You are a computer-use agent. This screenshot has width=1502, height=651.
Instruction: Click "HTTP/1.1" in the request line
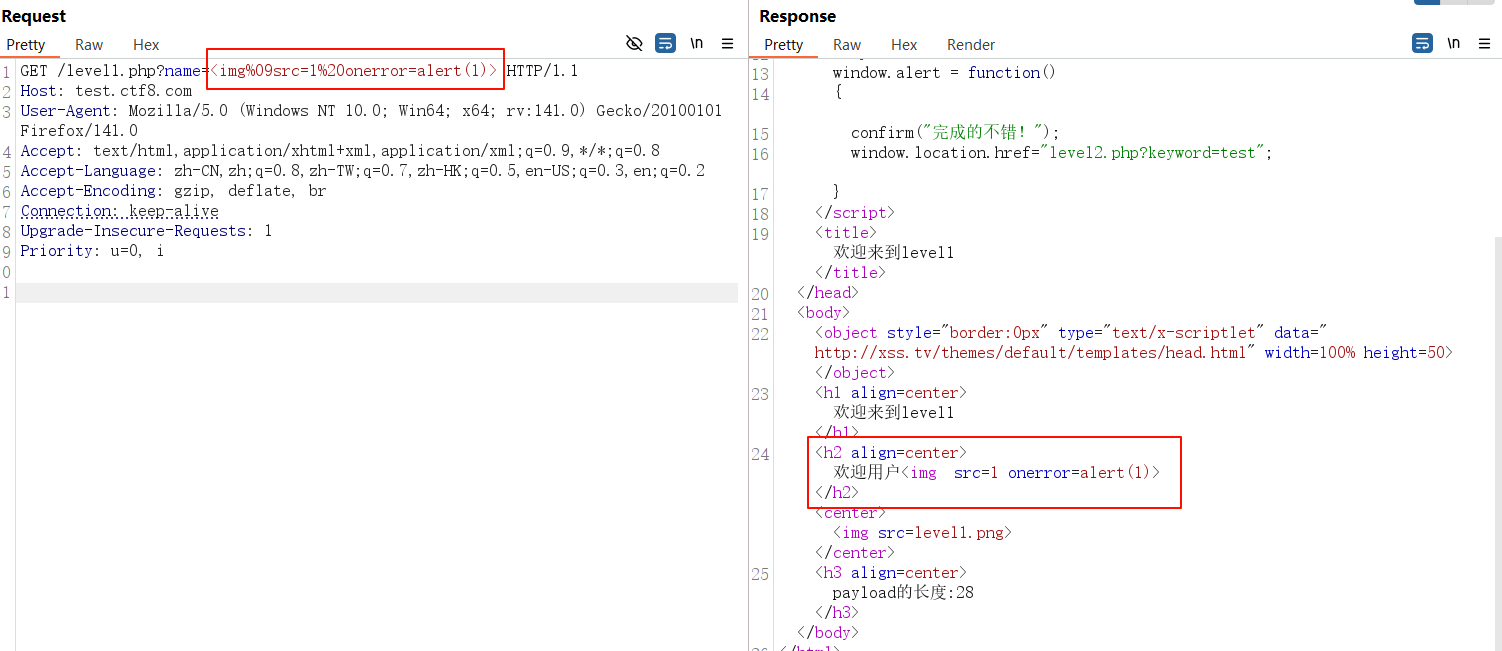pyautogui.click(x=542, y=71)
